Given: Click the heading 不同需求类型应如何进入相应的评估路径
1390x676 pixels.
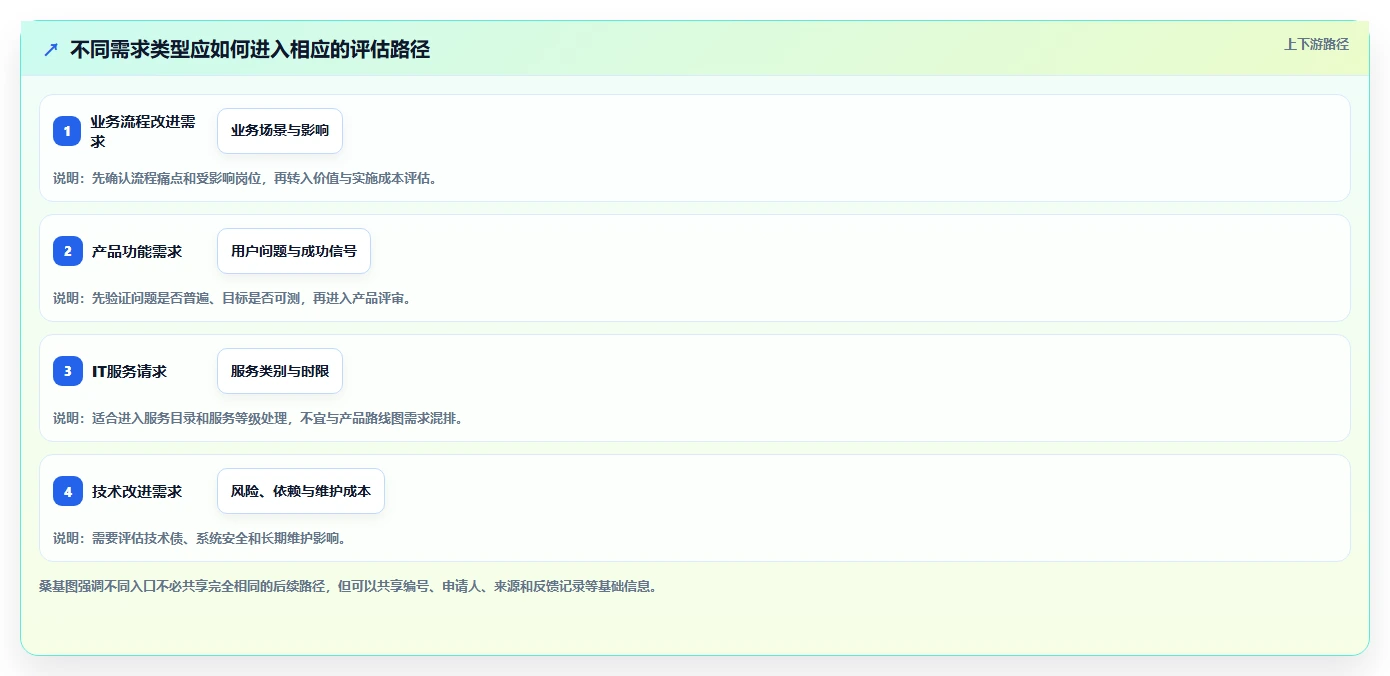Looking at the screenshot, I should click(x=250, y=50).
